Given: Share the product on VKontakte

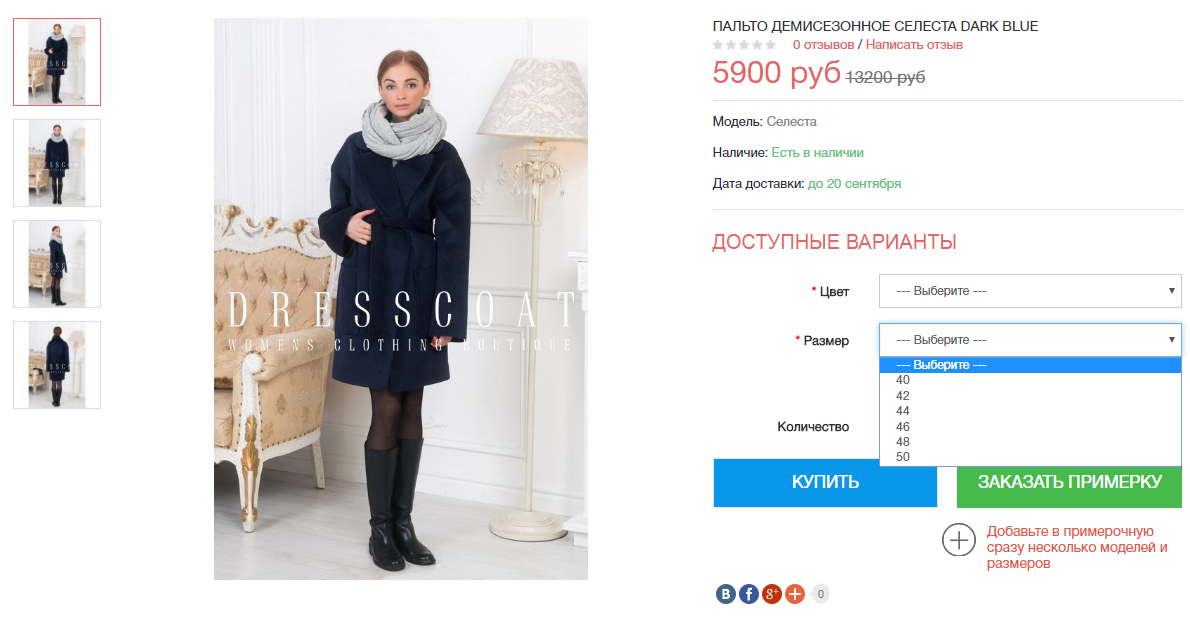Looking at the screenshot, I should (x=726, y=594).
